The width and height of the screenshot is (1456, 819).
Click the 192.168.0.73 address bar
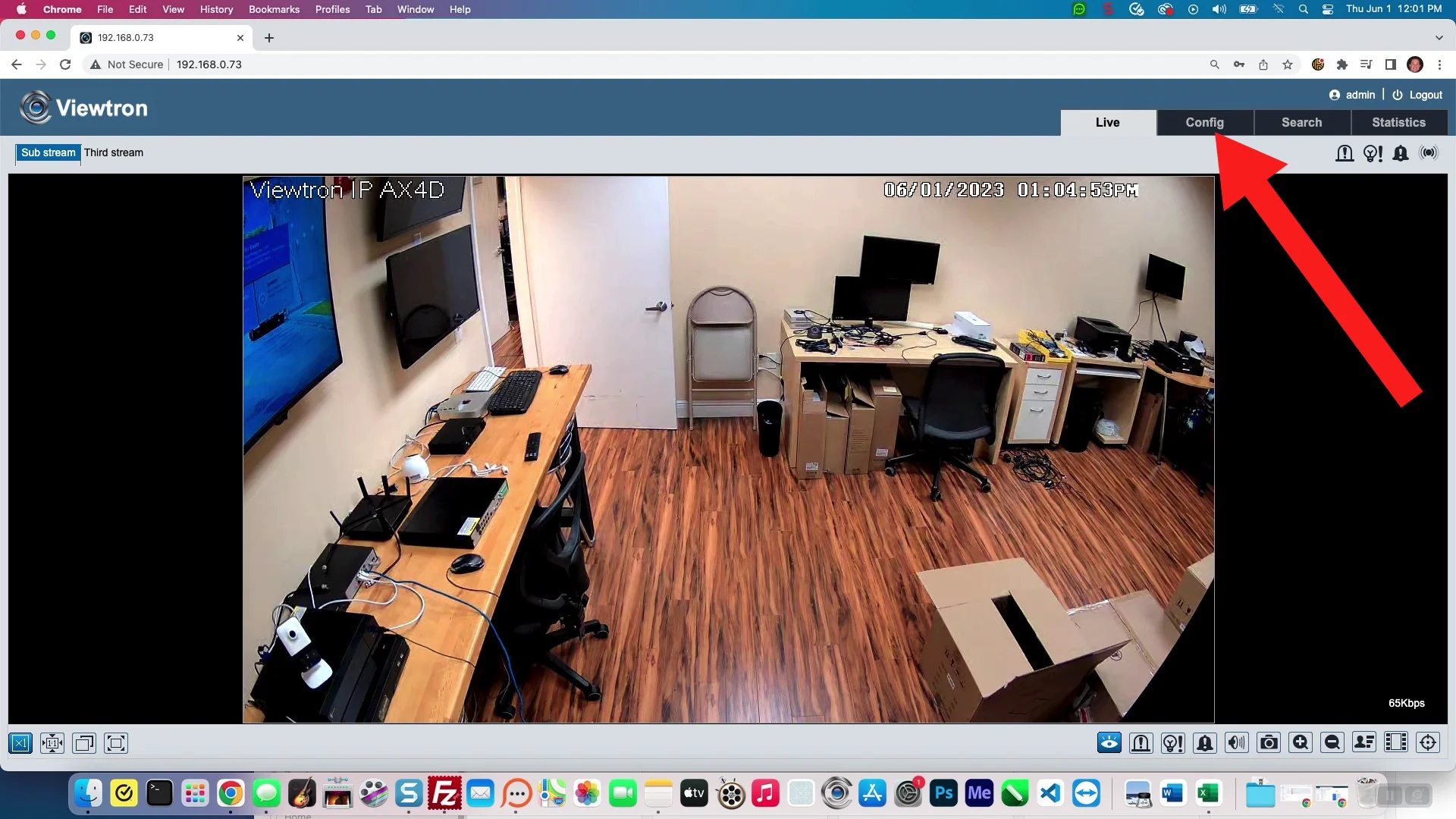pyautogui.click(x=209, y=64)
